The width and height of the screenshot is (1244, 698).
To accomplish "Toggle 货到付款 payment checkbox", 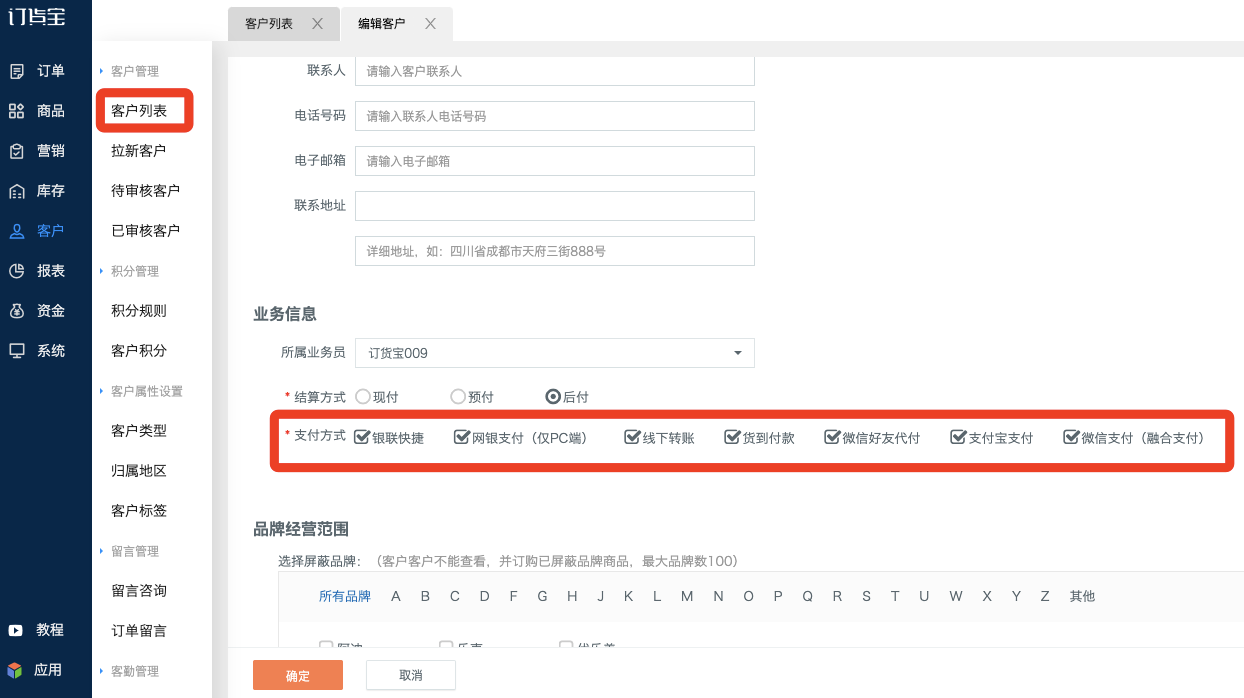I will tap(732, 437).
